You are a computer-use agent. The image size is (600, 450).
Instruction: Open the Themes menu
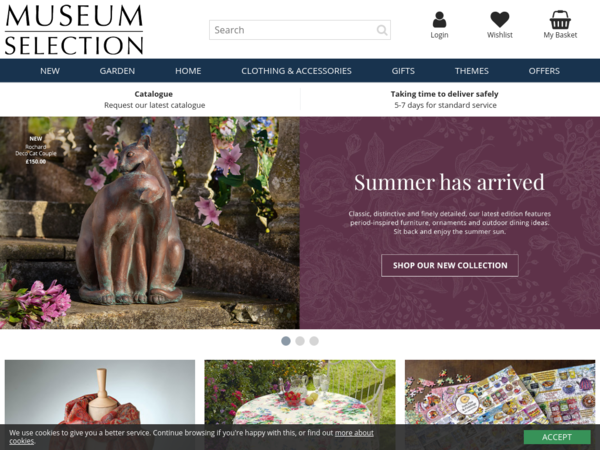(471, 71)
